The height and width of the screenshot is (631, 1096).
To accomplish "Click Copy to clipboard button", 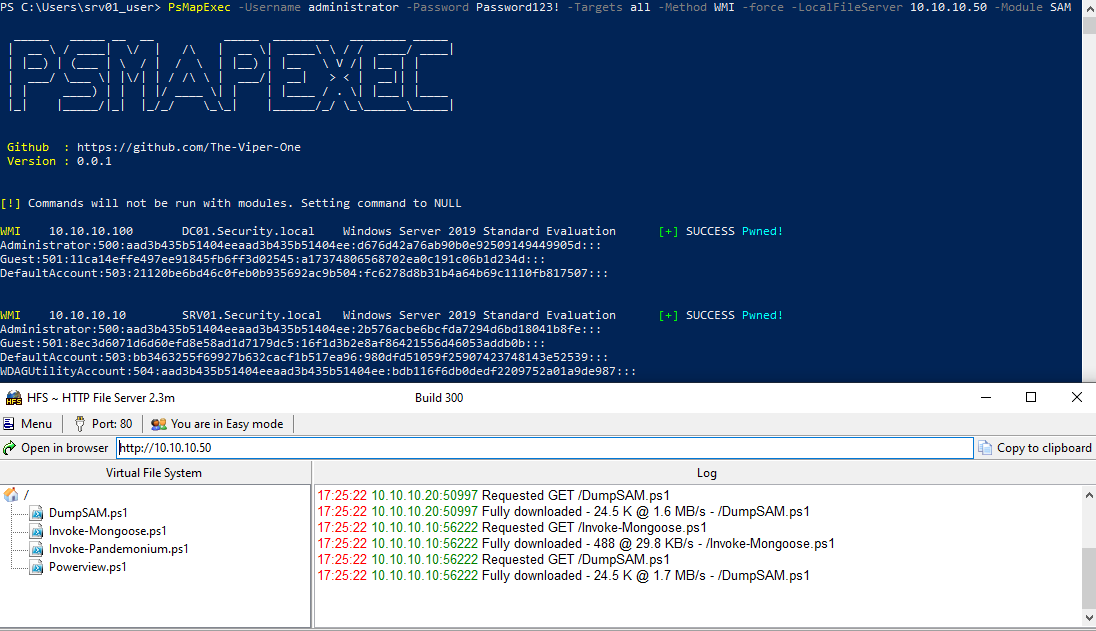I will coord(1035,448).
